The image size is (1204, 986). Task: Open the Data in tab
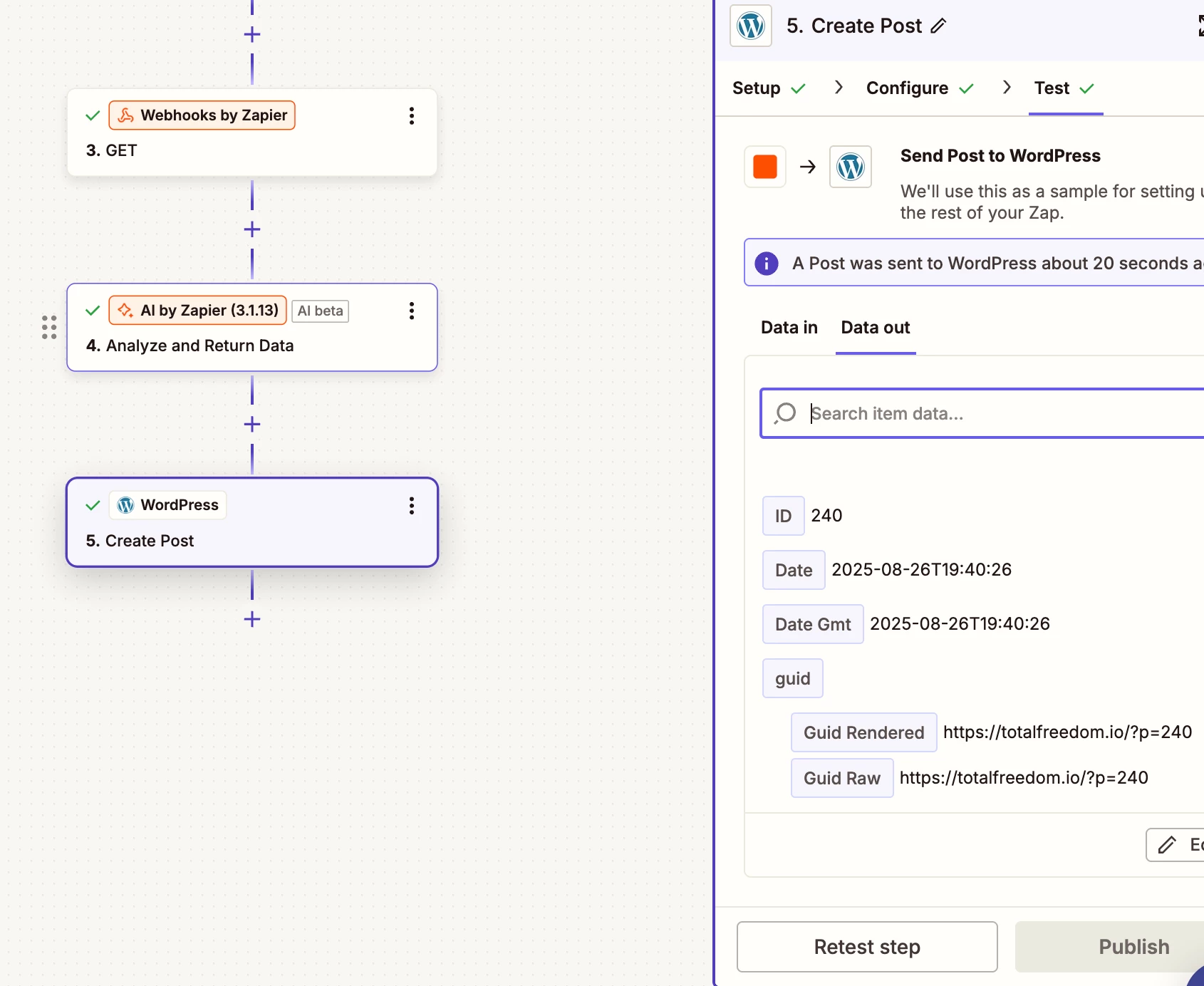[789, 328]
